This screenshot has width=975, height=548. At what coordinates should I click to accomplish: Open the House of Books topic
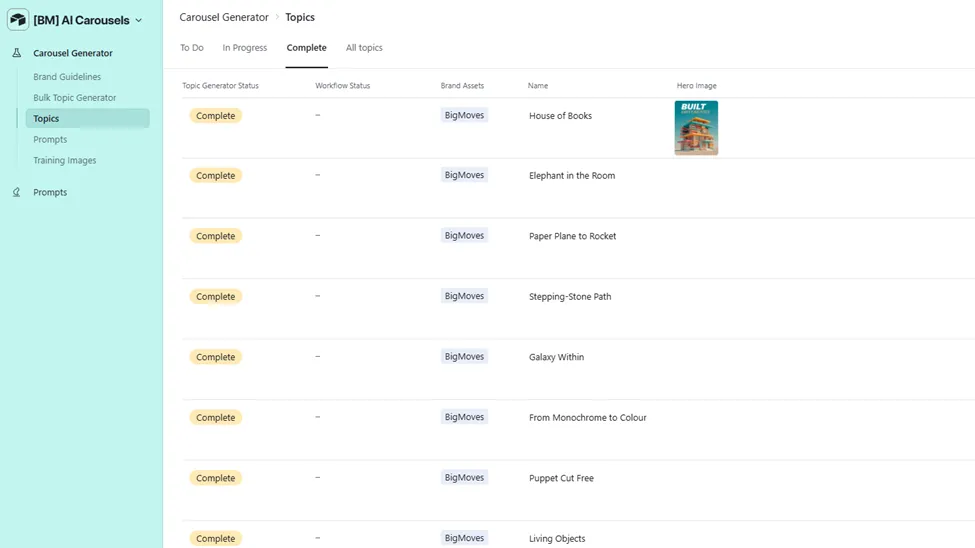pos(560,116)
